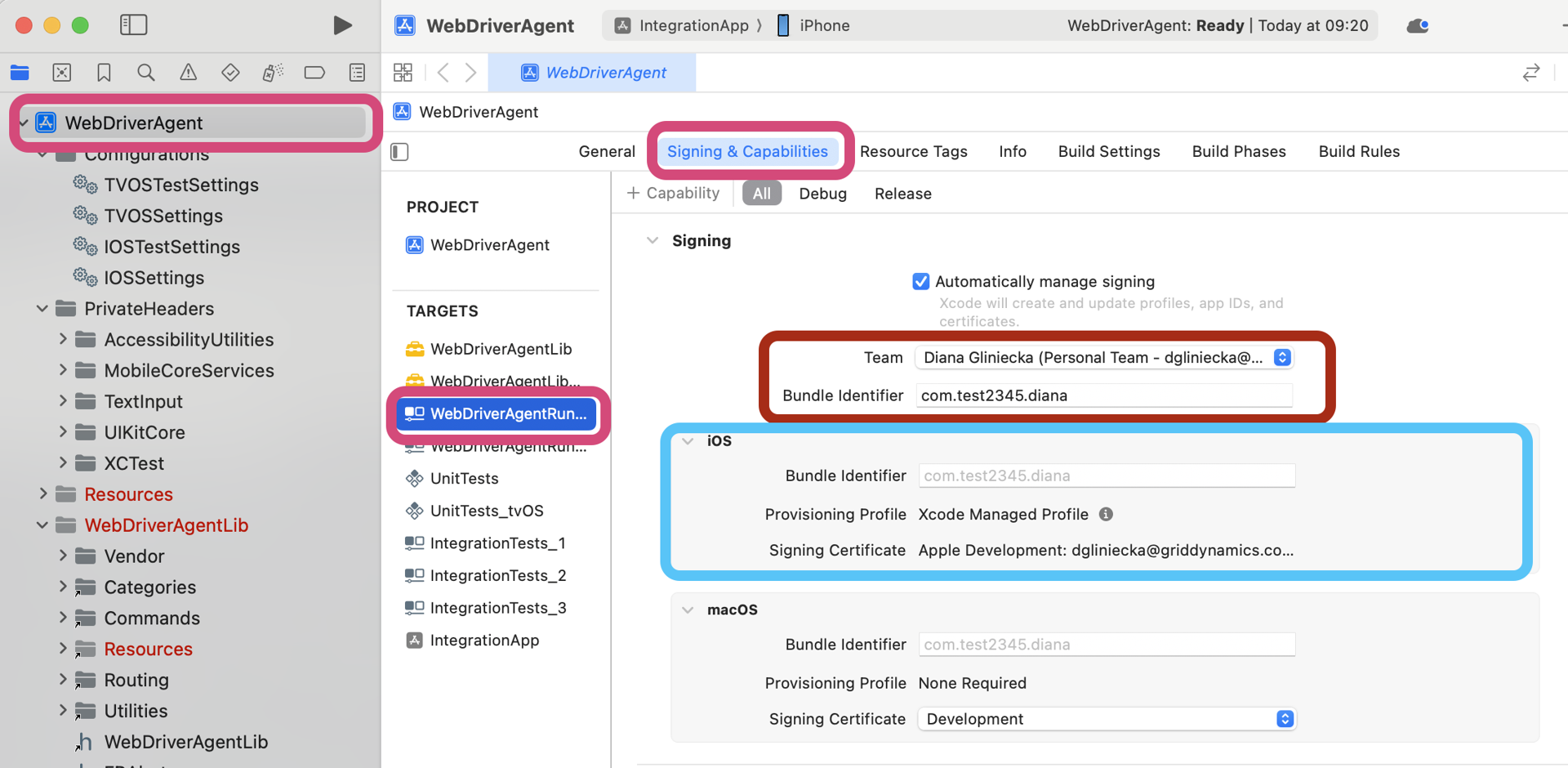Image resolution: width=1568 pixels, height=768 pixels.
Task: Switch to the Build Settings tab
Action: [x=1109, y=151]
